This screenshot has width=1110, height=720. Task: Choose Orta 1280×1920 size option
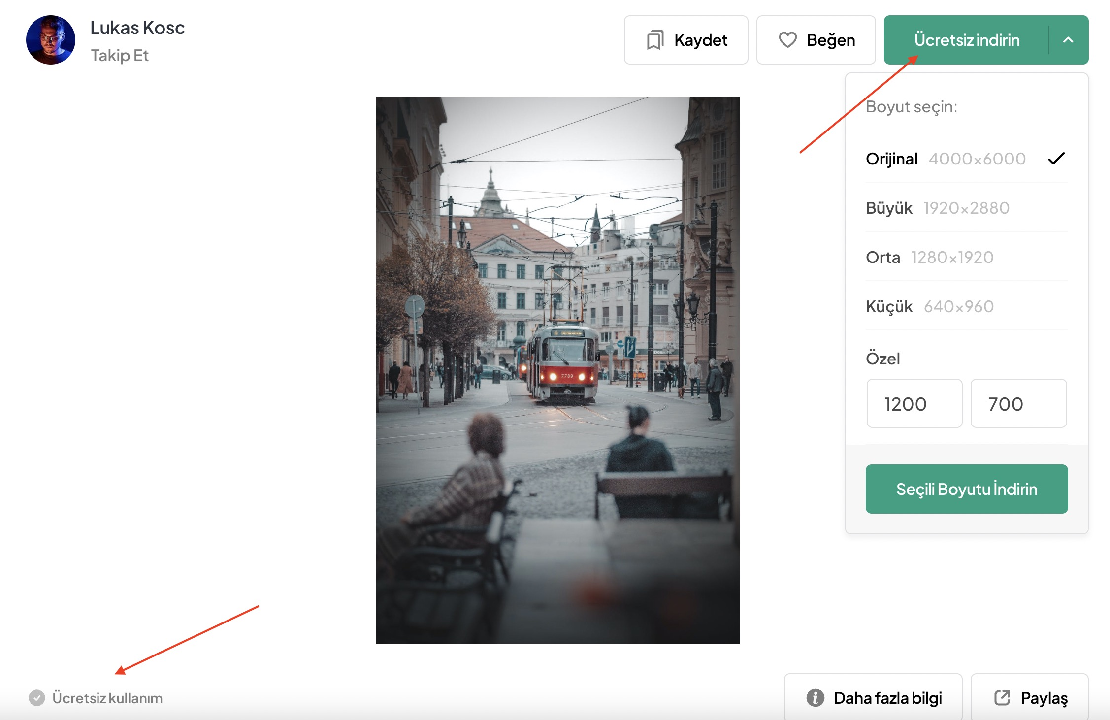(x=929, y=257)
